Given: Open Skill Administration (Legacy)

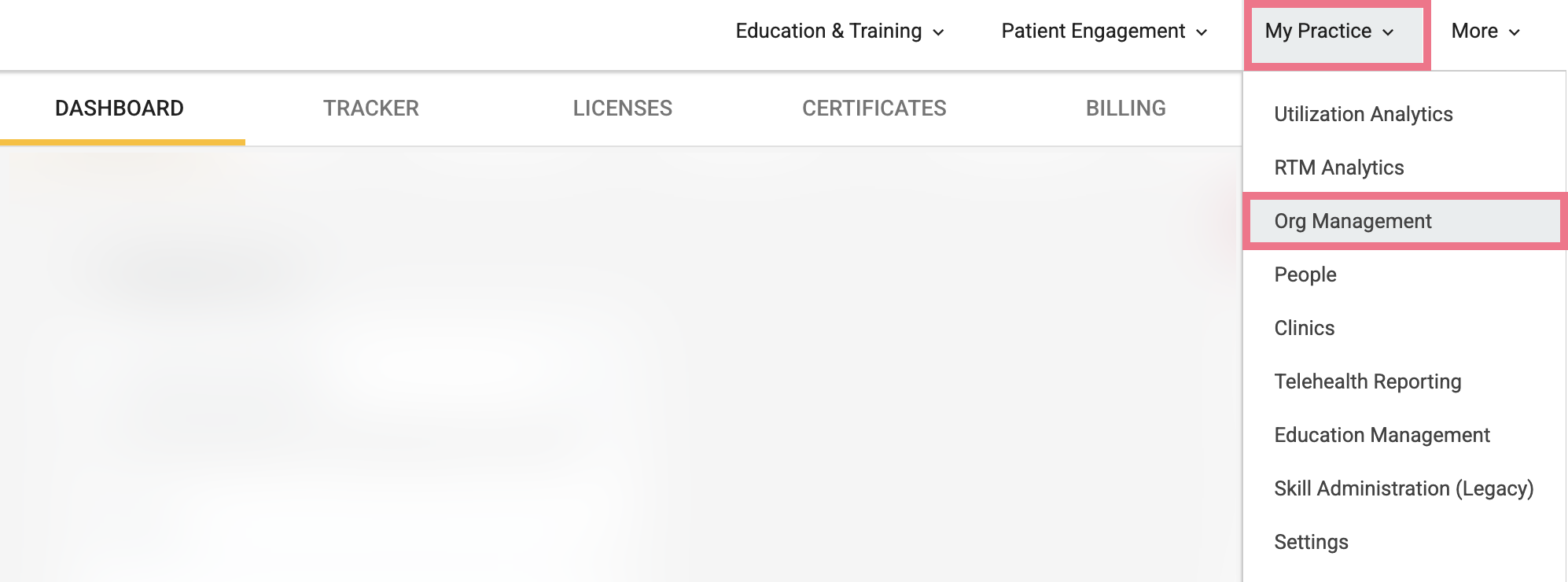Looking at the screenshot, I should [x=1405, y=488].
